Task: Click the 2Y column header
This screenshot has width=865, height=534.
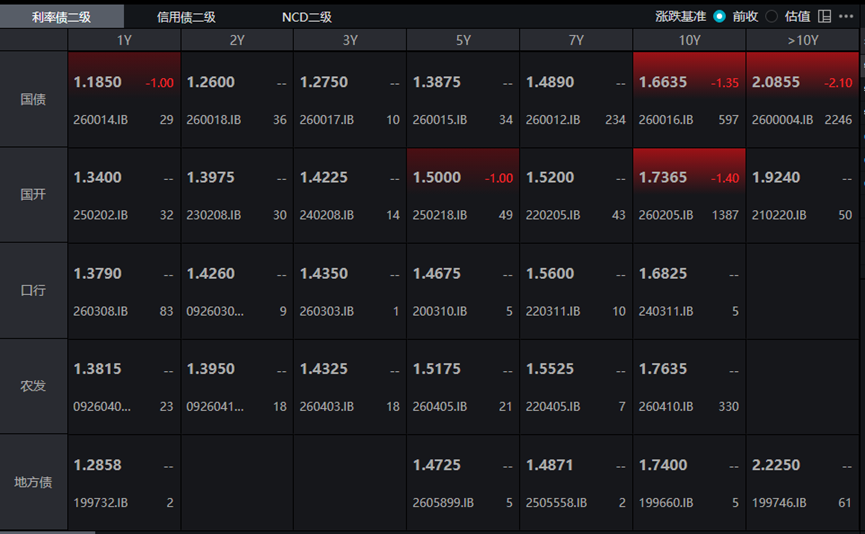Action: coord(237,40)
